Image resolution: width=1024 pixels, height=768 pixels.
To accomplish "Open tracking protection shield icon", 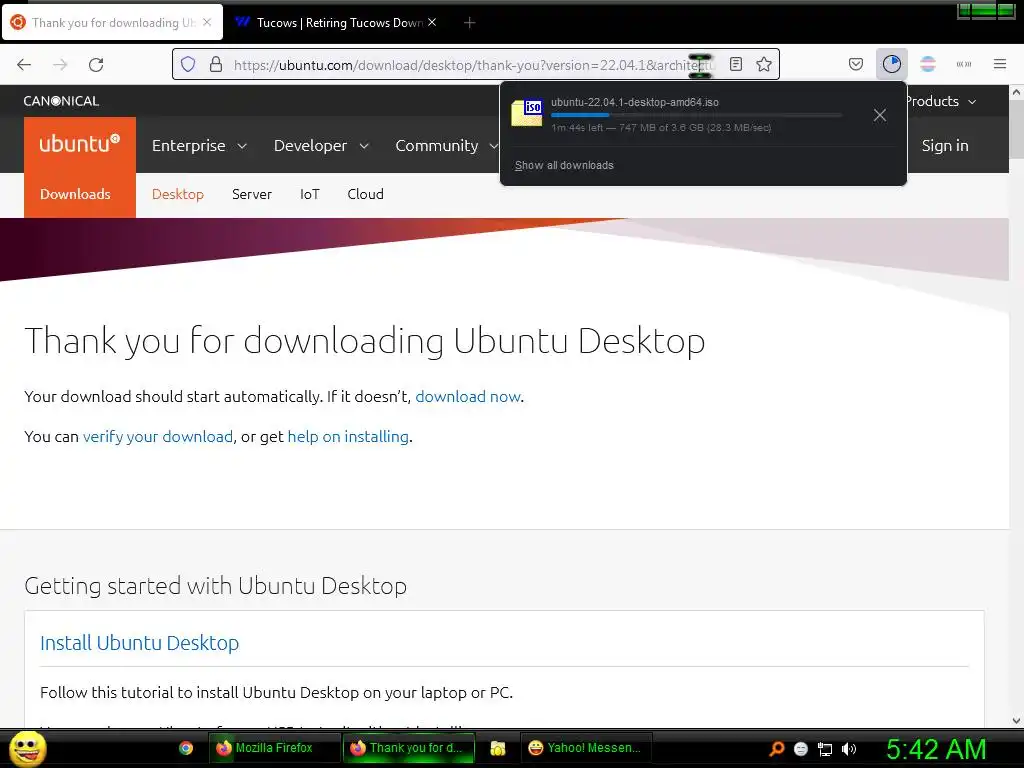I will pos(188,64).
